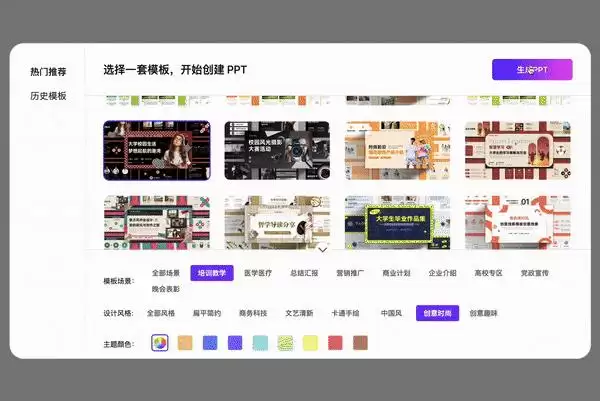Choose the 晚会表彰 scene filter
This screenshot has width=600, height=401.
166,289
